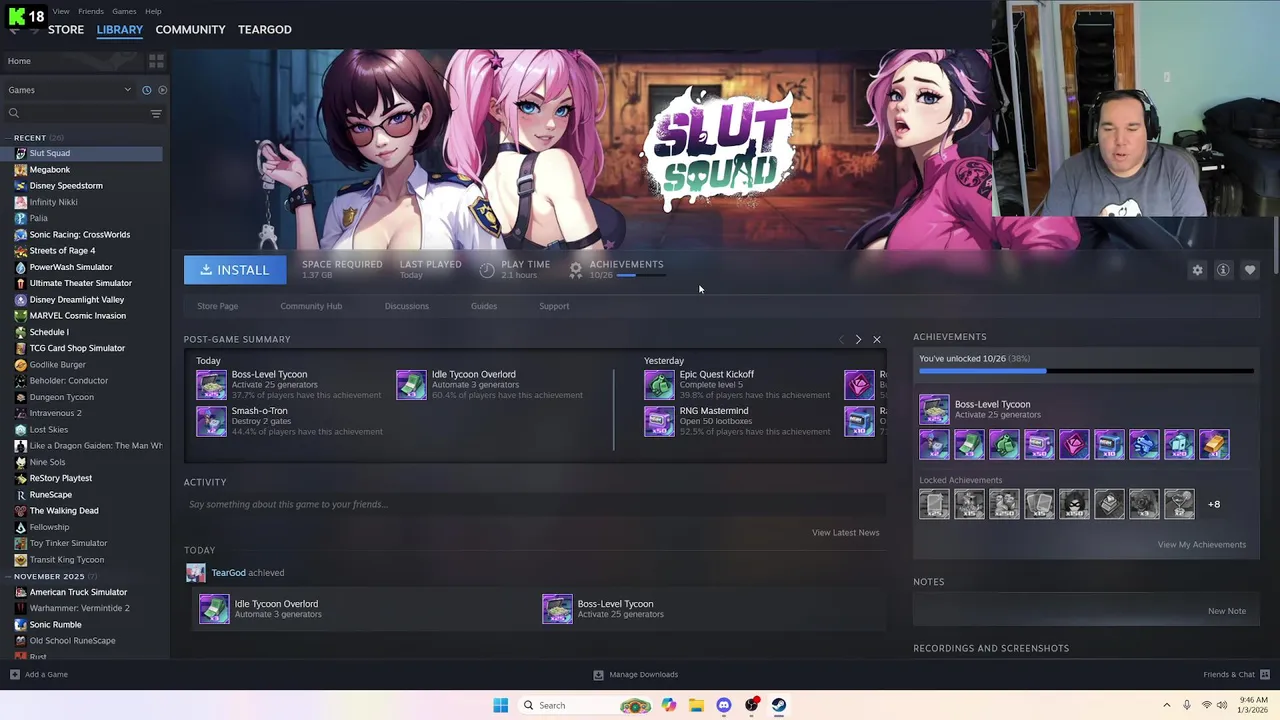
Task: Click the blue Install button
Action: 234,270
